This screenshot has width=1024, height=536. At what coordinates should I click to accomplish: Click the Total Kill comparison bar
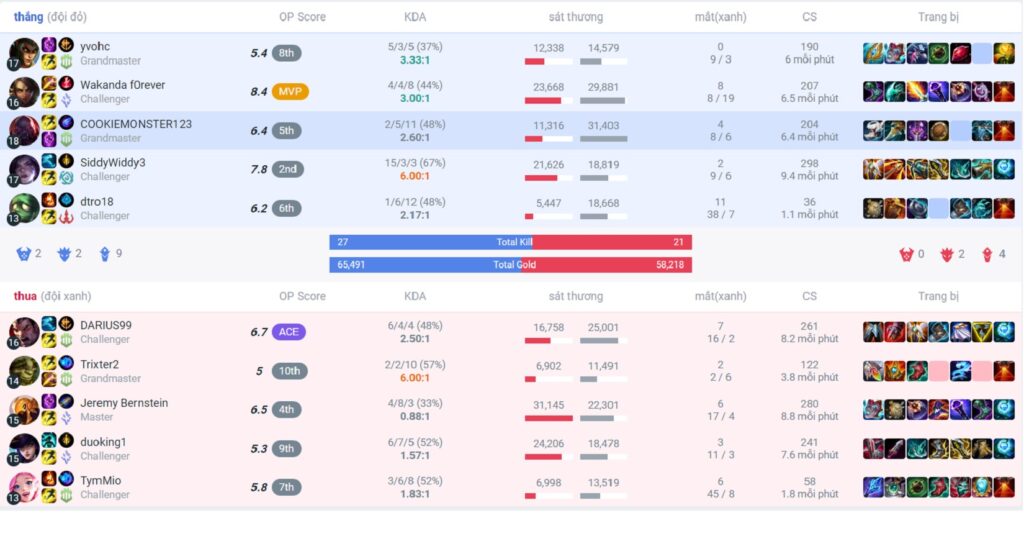point(510,242)
